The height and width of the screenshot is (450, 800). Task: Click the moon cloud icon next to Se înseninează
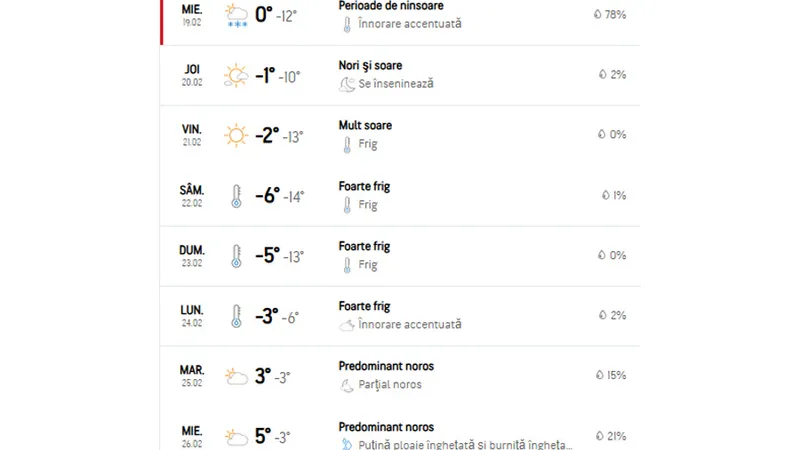pos(347,84)
